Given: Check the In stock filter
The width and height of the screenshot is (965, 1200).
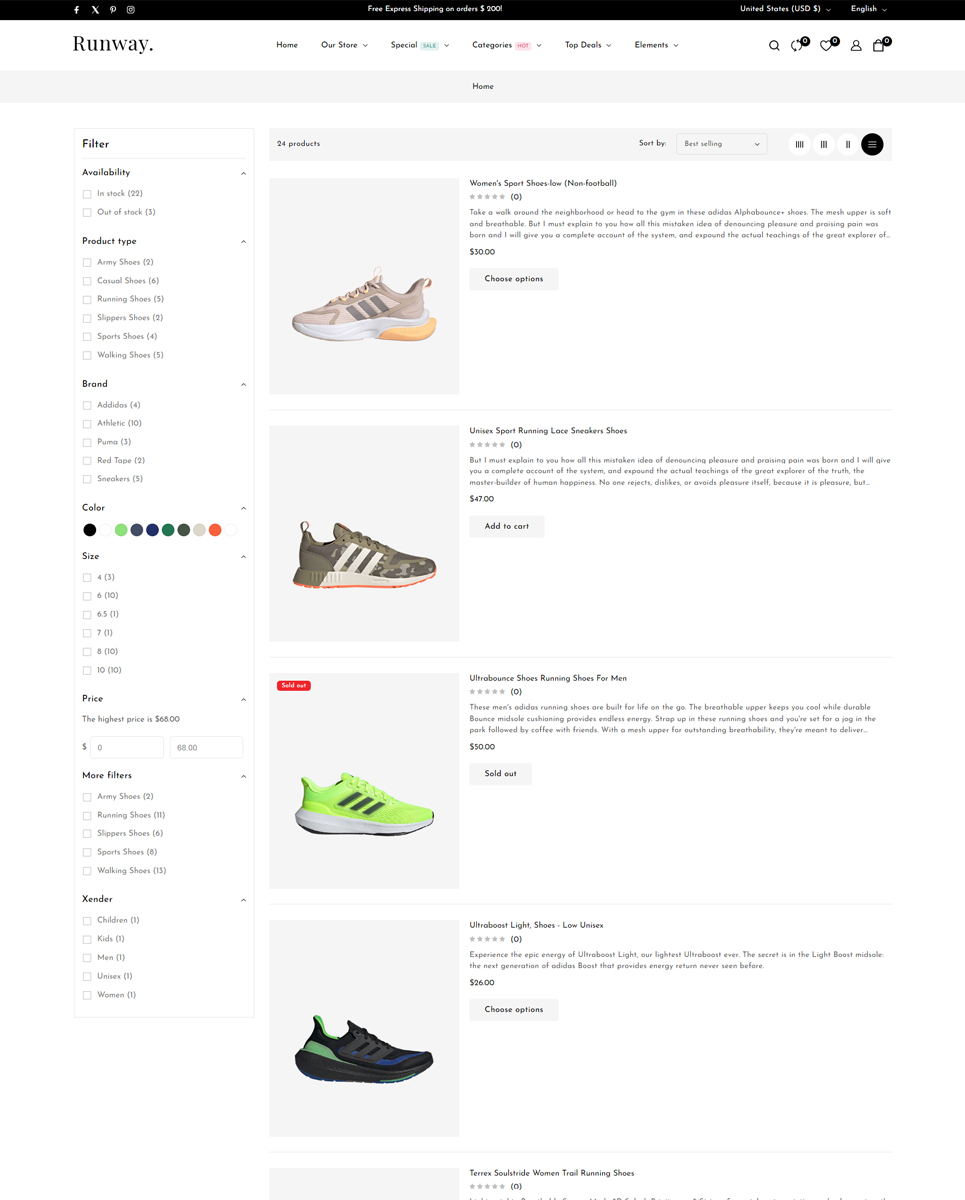Looking at the screenshot, I should pos(87,194).
